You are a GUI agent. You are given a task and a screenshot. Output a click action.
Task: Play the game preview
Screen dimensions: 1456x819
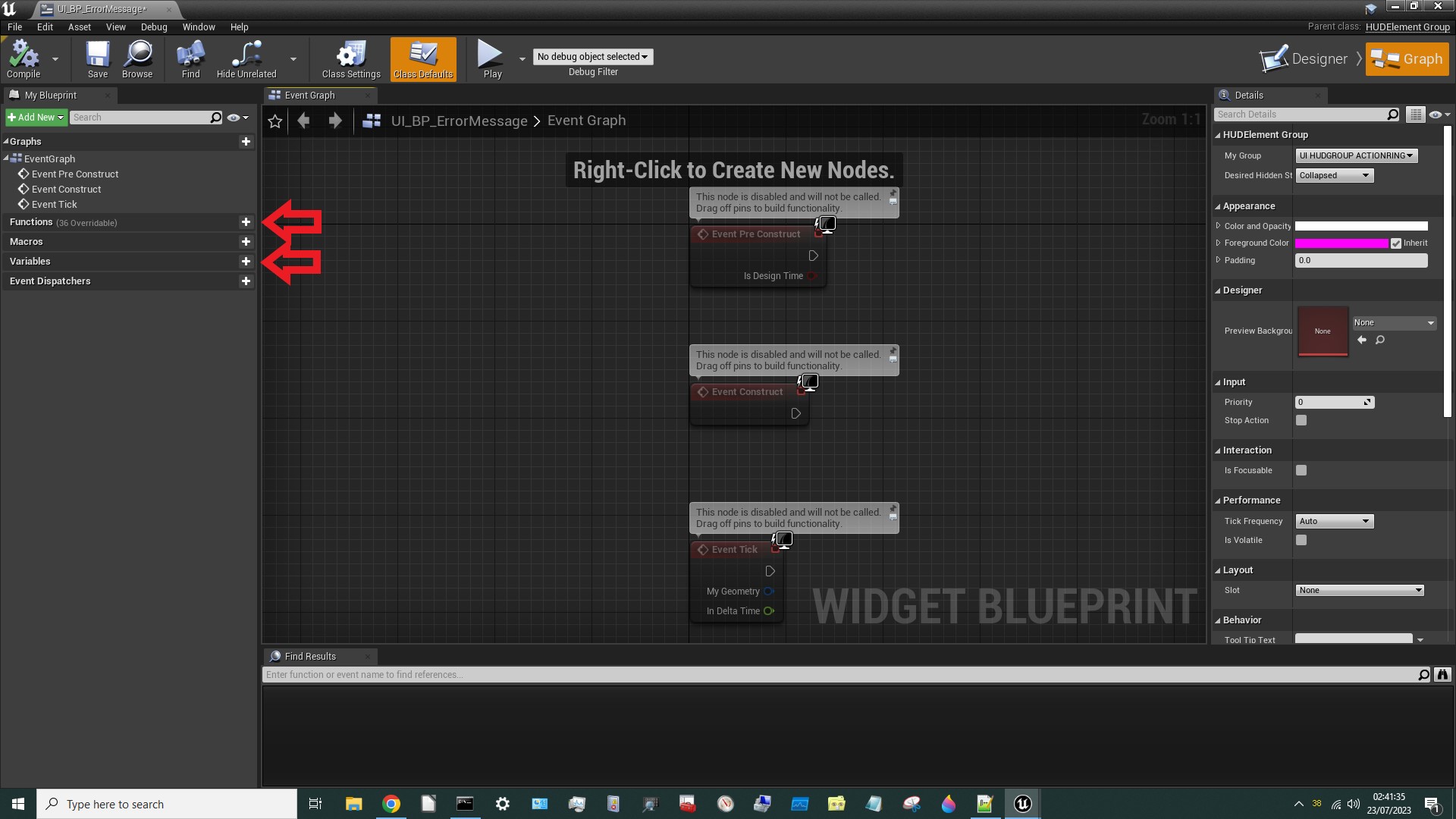492,59
